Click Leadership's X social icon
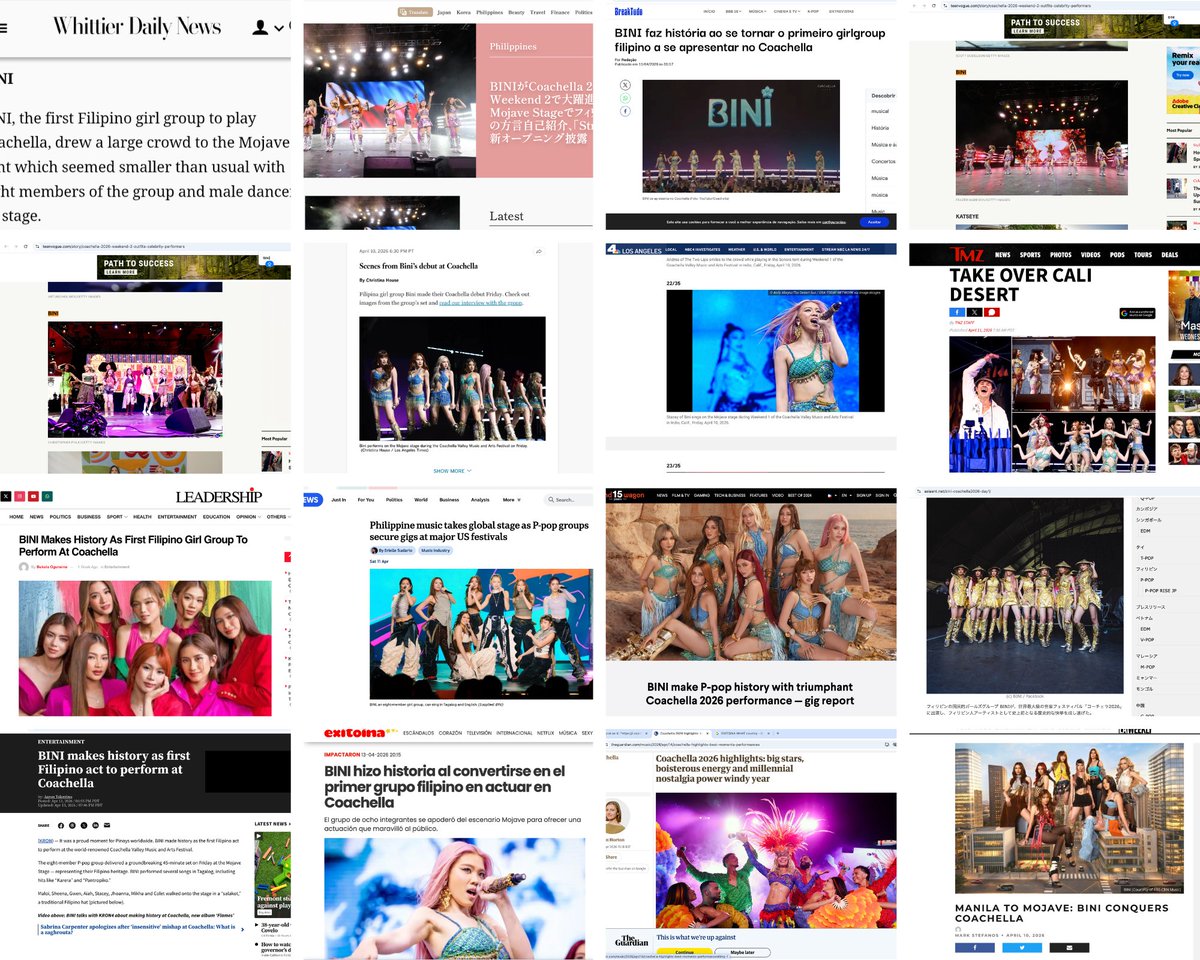Screen dimensions: 1200x960 (x=5, y=496)
